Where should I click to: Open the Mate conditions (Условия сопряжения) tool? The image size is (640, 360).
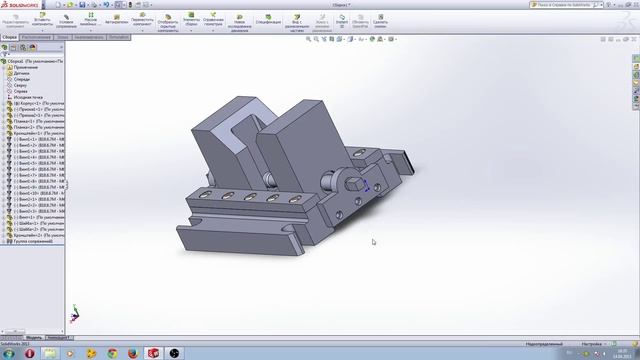point(66,22)
